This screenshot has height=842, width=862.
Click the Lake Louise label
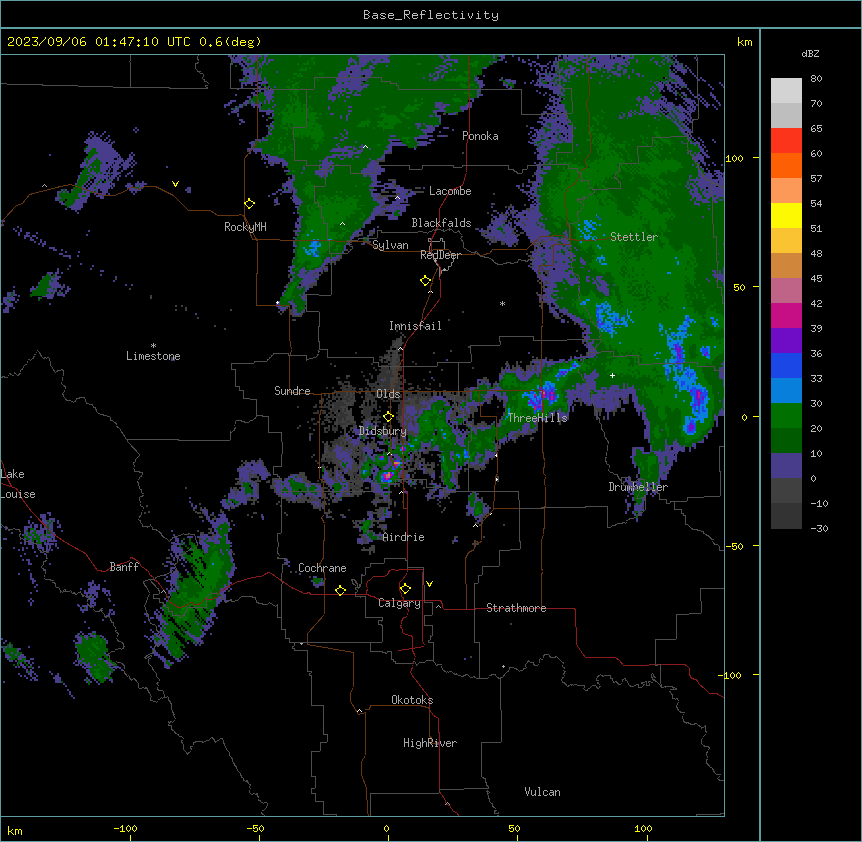click(x=18, y=484)
